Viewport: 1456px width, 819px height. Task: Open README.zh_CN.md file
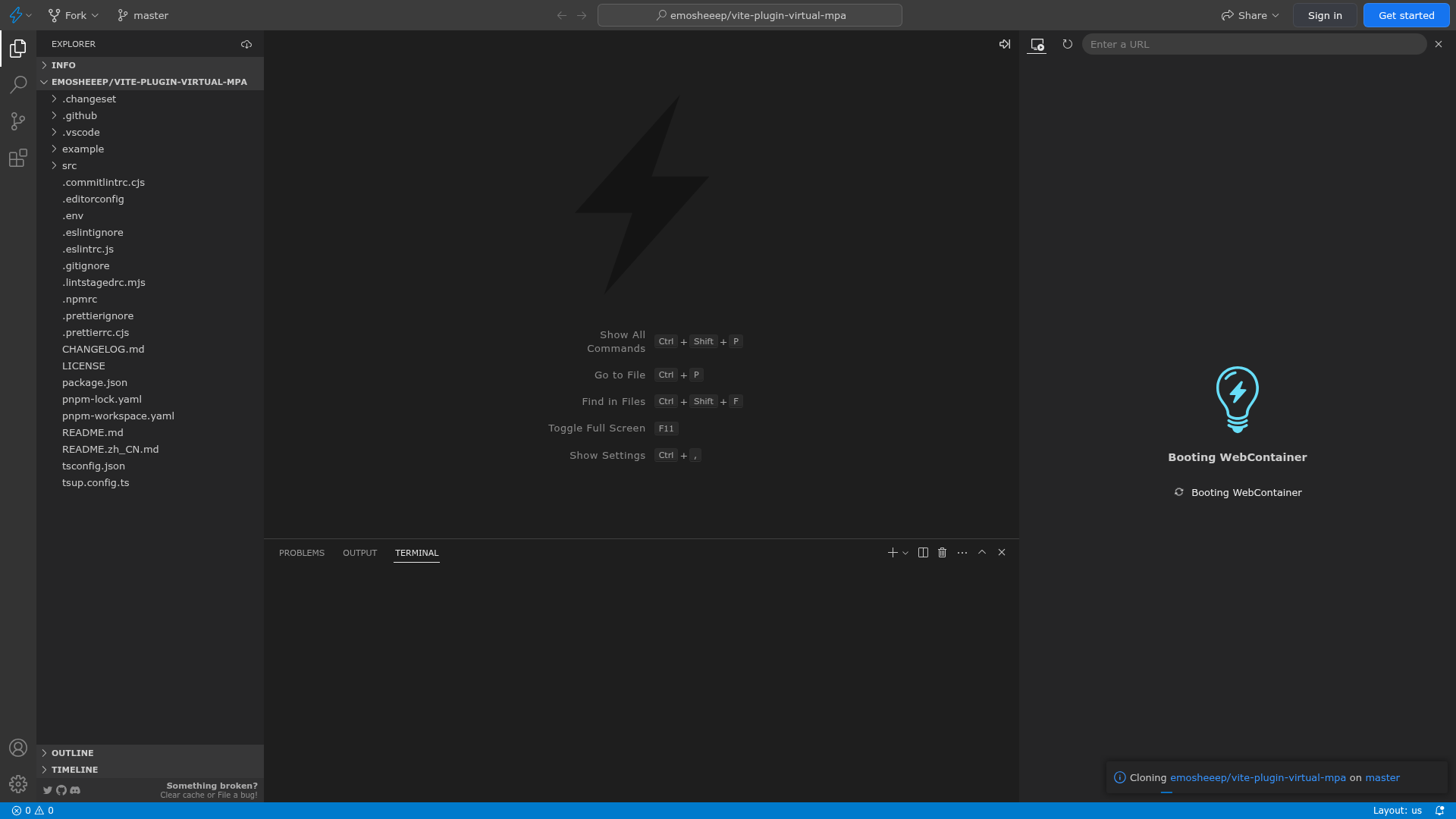click(x=150, y=450)
